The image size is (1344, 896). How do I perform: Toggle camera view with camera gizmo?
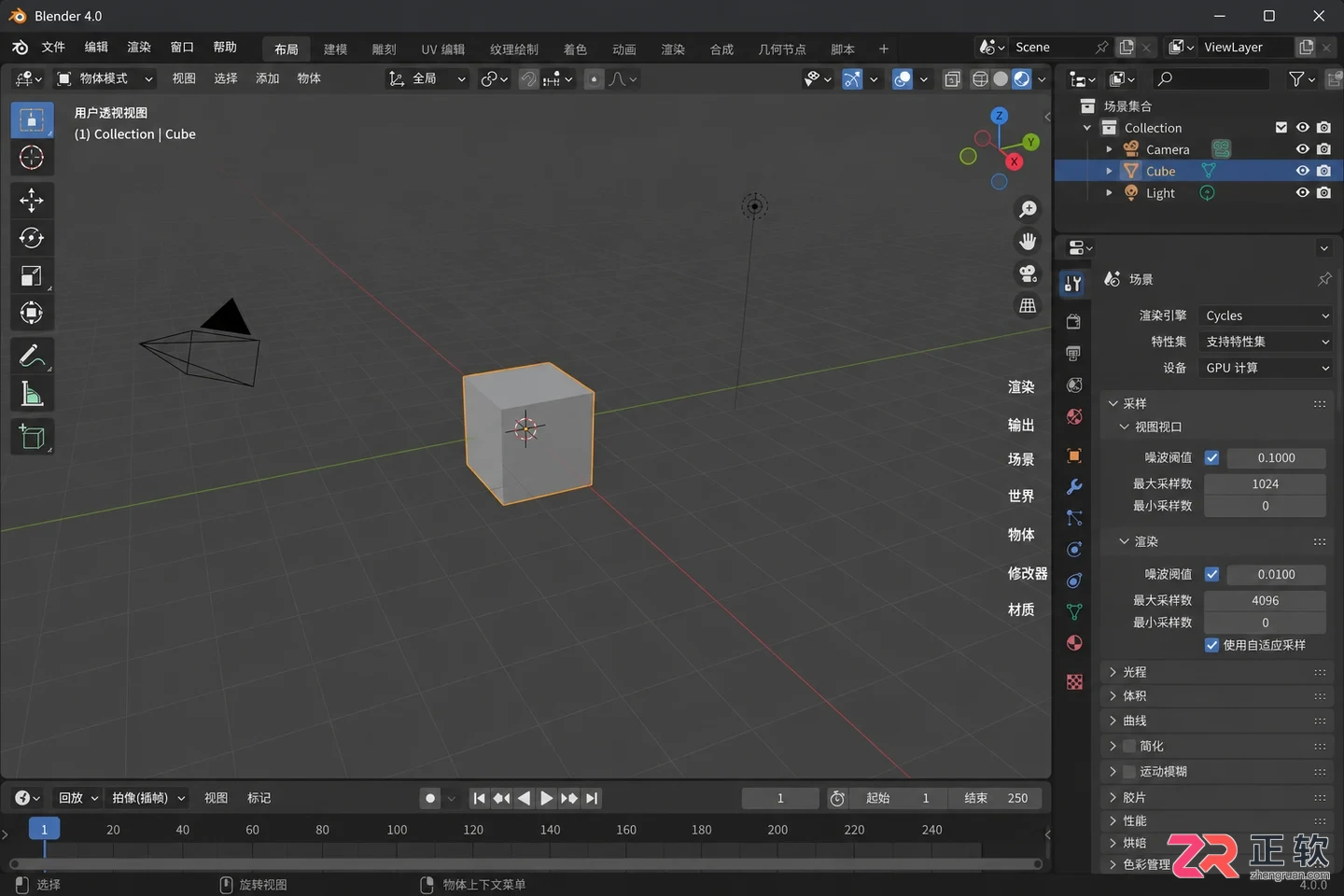click(1028, 273)
